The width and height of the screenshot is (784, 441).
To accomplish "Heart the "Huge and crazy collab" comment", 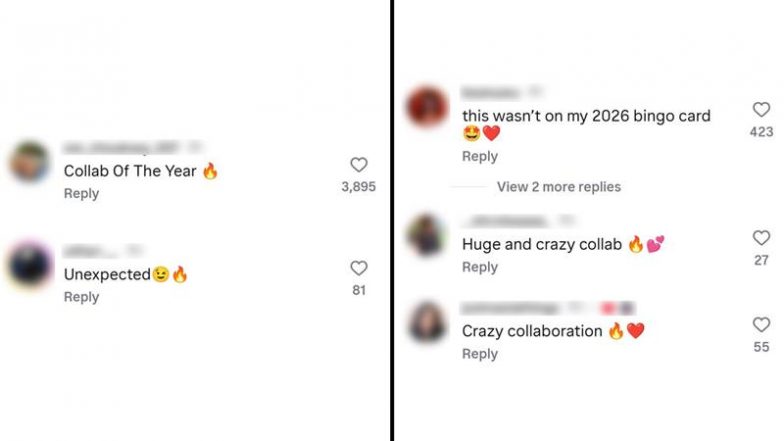I will click(x=761, y=238).
